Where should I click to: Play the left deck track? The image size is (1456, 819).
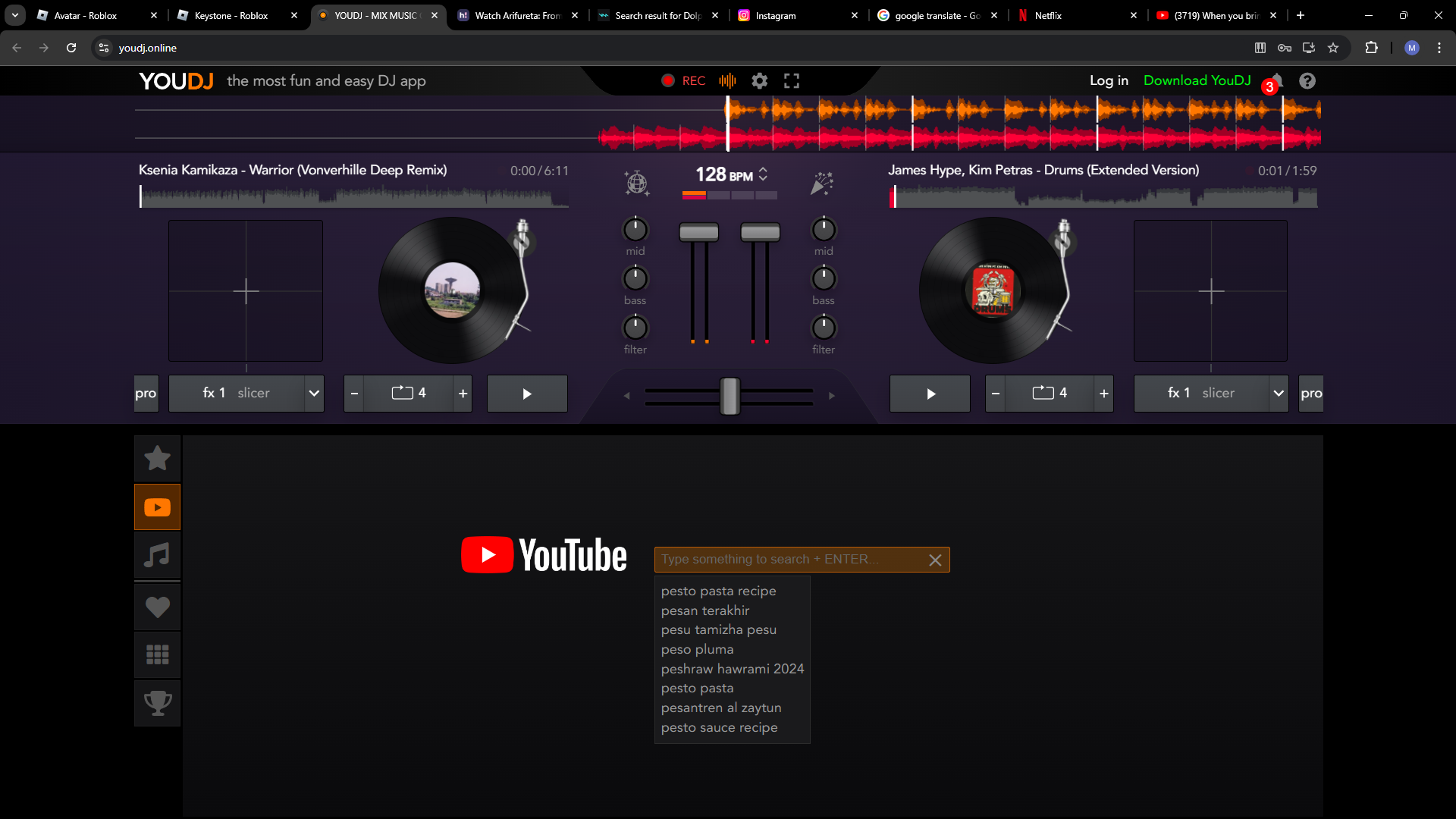[527, 394]
